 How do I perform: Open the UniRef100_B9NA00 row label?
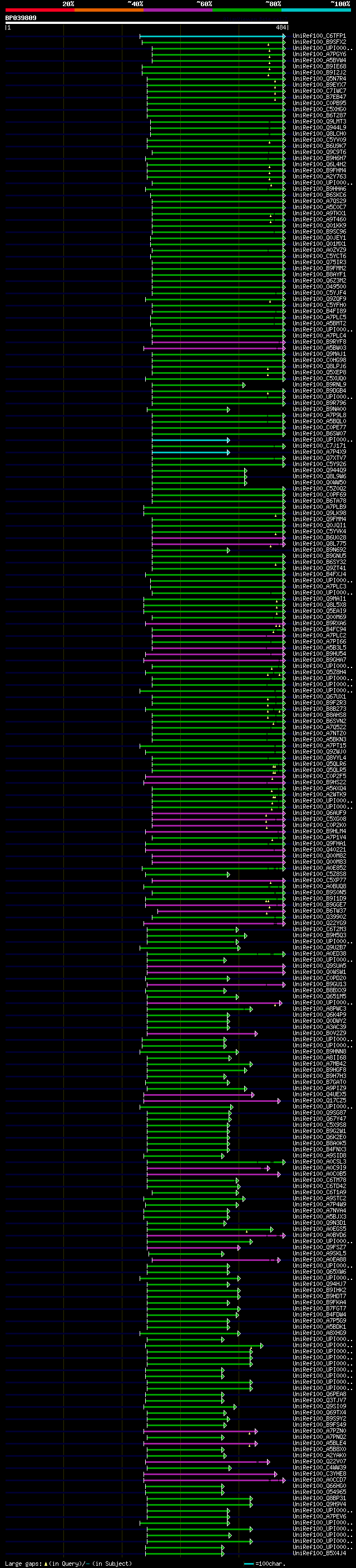click(x=319, y=409)
